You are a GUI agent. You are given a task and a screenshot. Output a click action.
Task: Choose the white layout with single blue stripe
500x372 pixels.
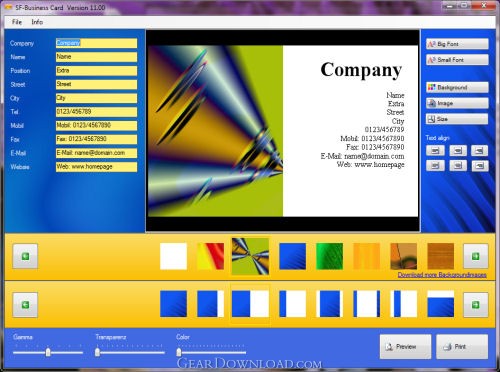tap(403, 304)
